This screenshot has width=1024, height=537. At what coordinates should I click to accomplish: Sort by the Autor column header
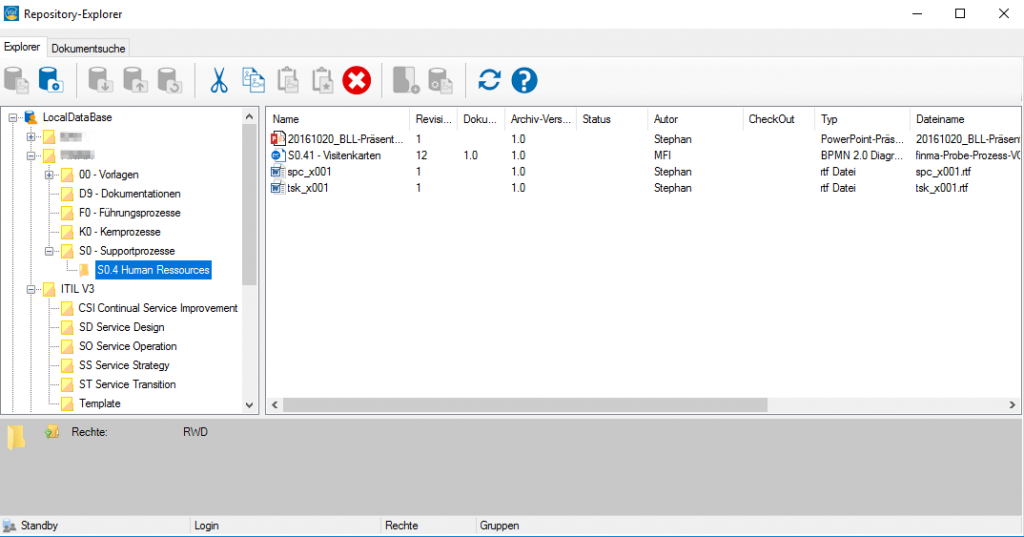point(696,119)
